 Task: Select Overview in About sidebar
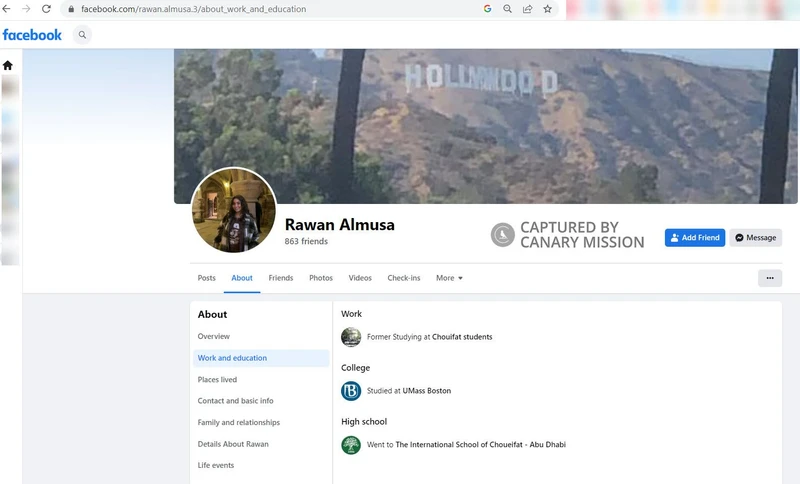pos(214,336)
